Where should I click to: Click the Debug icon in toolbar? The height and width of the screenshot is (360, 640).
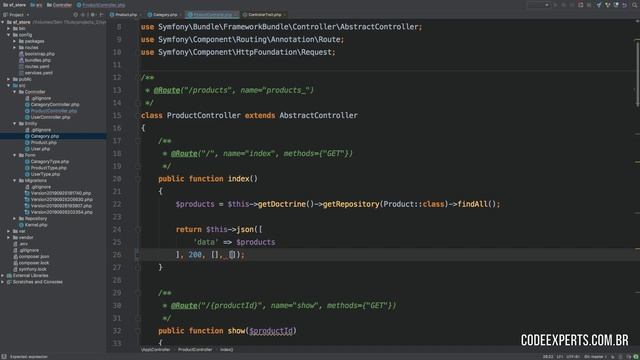click(x=564, y=5)
